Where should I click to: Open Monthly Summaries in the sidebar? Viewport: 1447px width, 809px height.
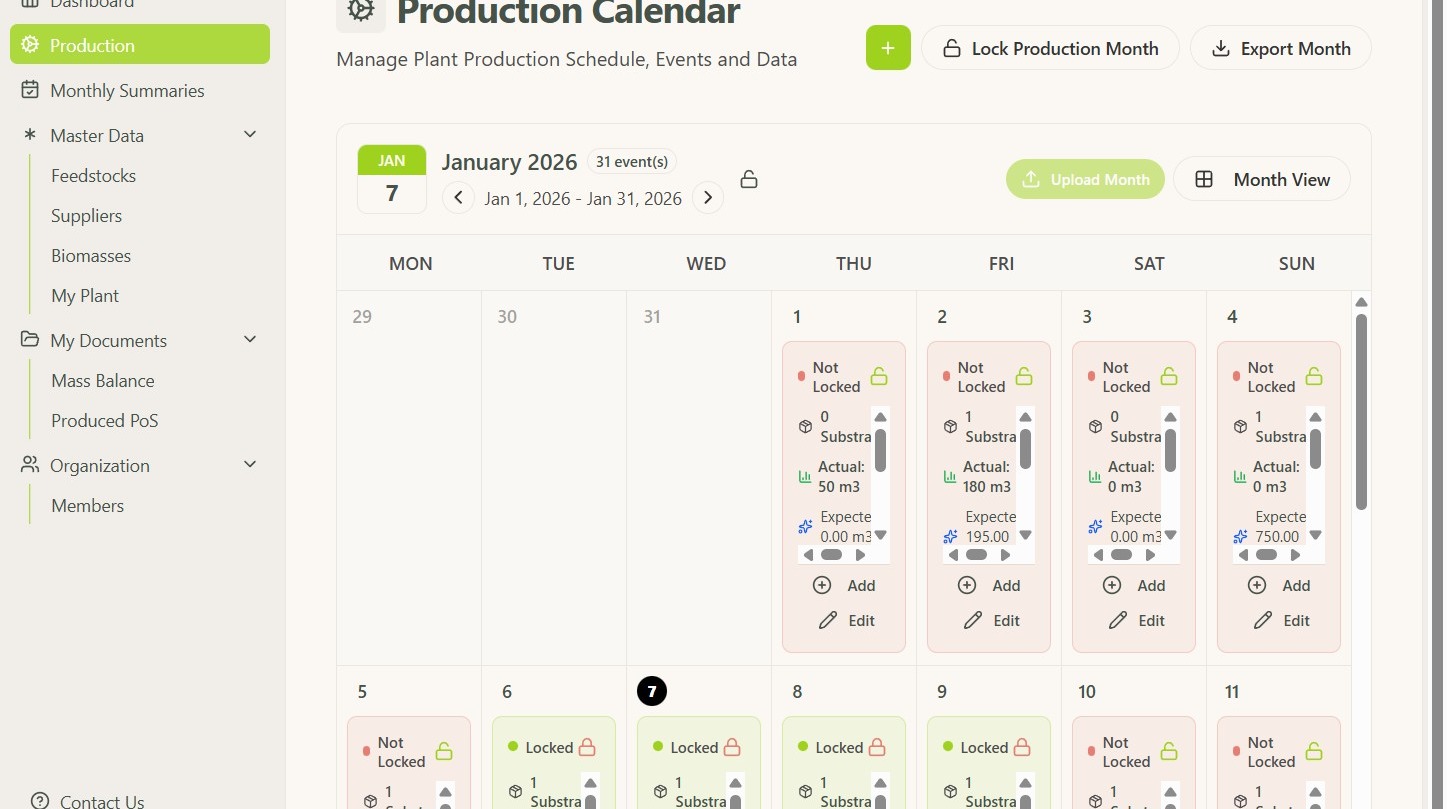point(127,91)
